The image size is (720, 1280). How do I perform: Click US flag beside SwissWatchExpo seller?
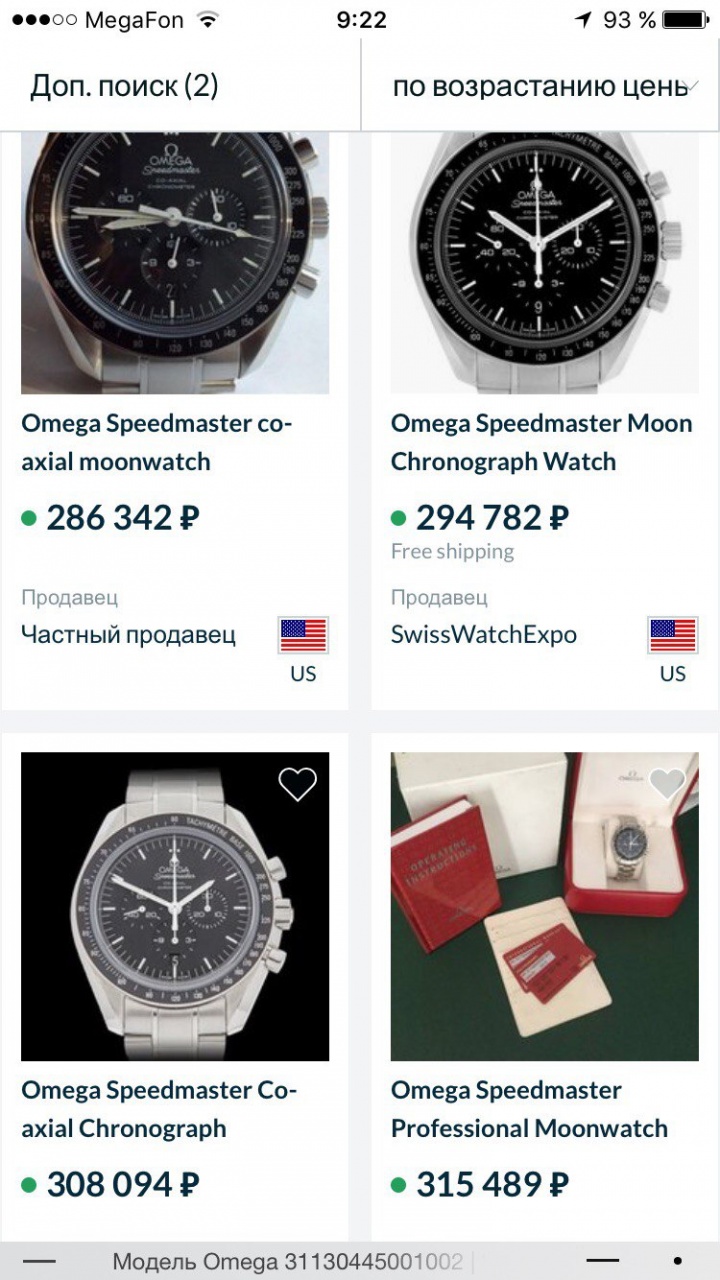click(x=673, y=635)
